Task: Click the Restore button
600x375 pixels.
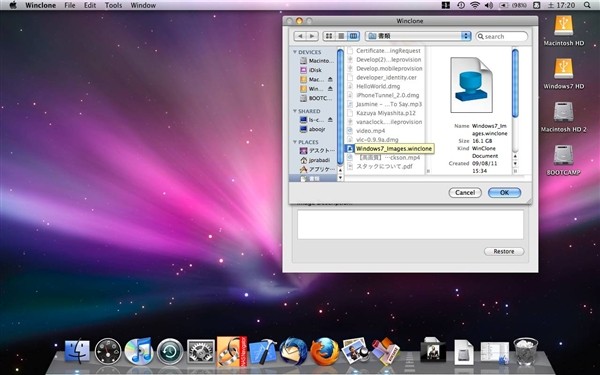Action: coord(504,251)
